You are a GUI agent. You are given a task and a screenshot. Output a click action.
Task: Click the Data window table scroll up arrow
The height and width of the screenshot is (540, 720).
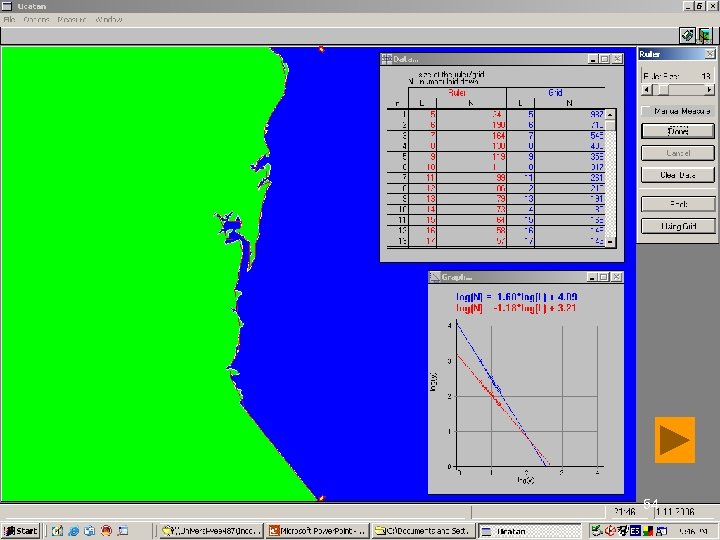[610, 114]
